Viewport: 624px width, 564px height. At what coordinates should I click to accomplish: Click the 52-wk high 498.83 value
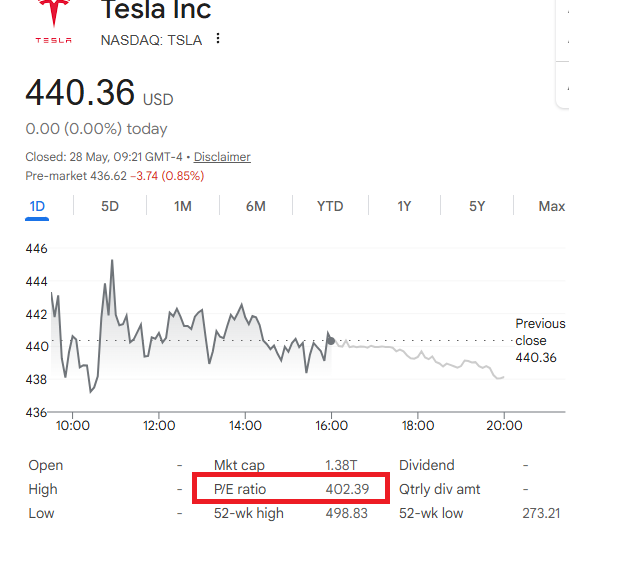(347, 513)
